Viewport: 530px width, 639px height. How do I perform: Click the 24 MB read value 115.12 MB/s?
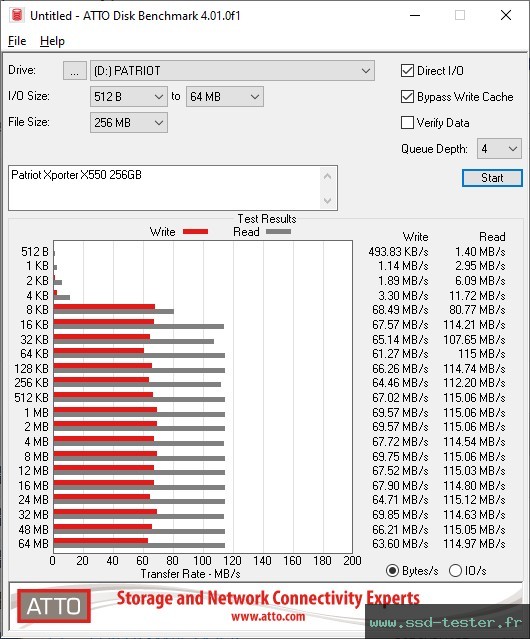475,500
